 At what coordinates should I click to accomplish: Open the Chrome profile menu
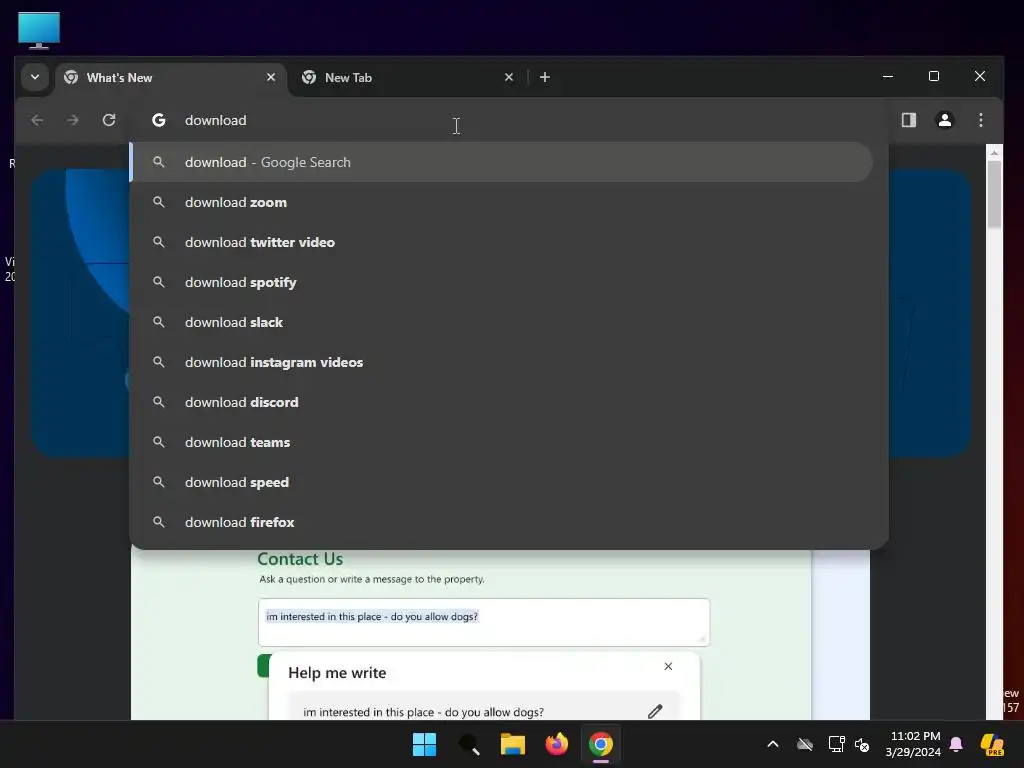pos(944,120)
